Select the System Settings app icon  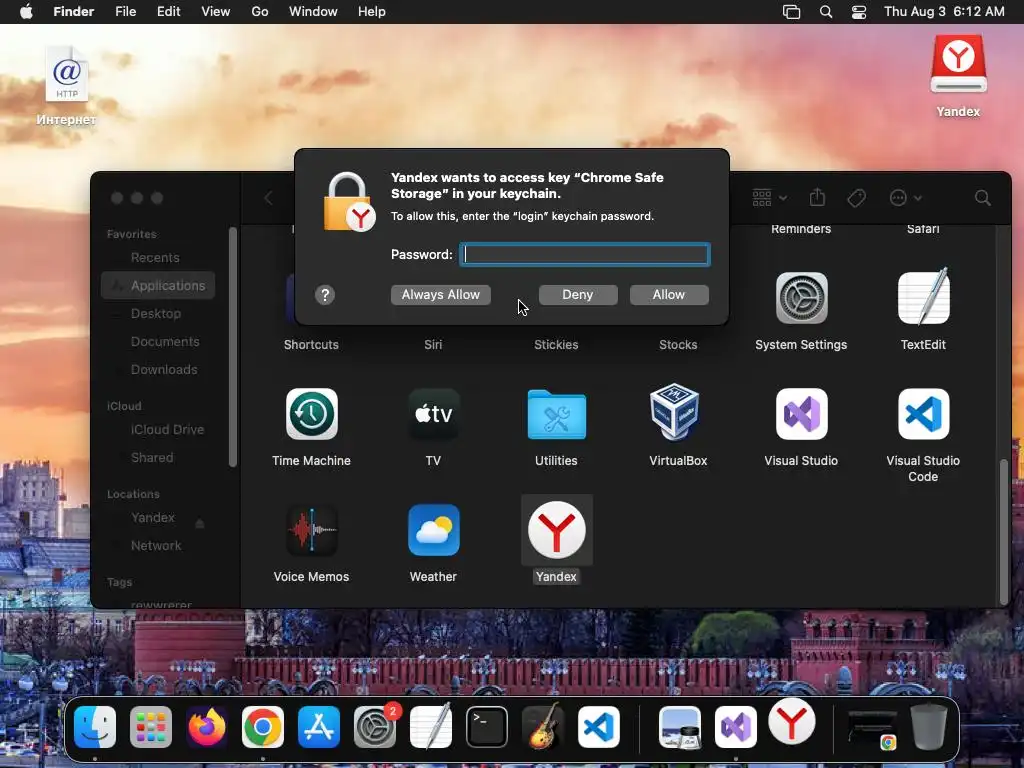(801, 298)
